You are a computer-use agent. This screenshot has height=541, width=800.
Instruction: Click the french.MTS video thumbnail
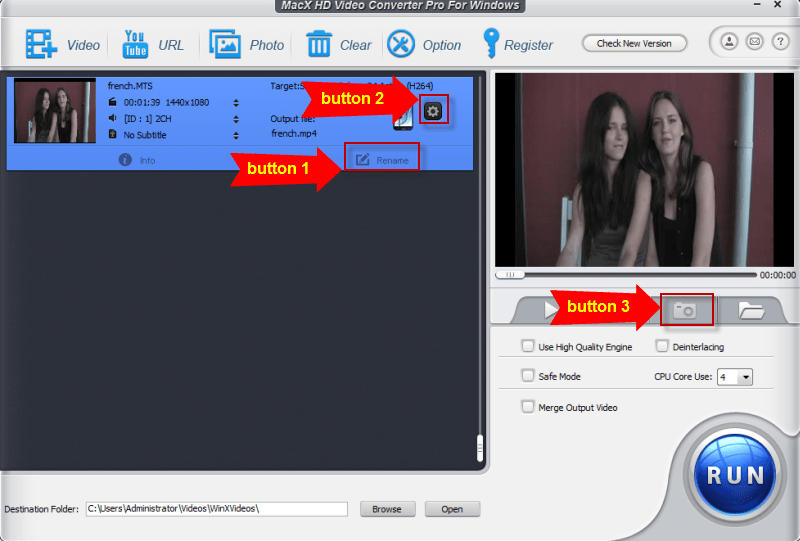click(x=55, y=110)
